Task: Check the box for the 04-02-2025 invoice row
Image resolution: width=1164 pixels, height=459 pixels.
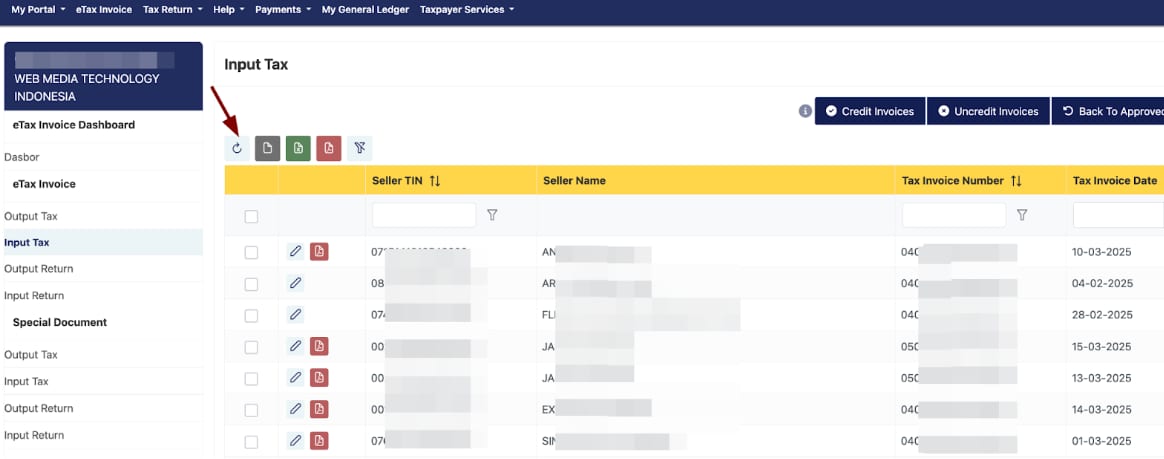Action: [251, 284]
